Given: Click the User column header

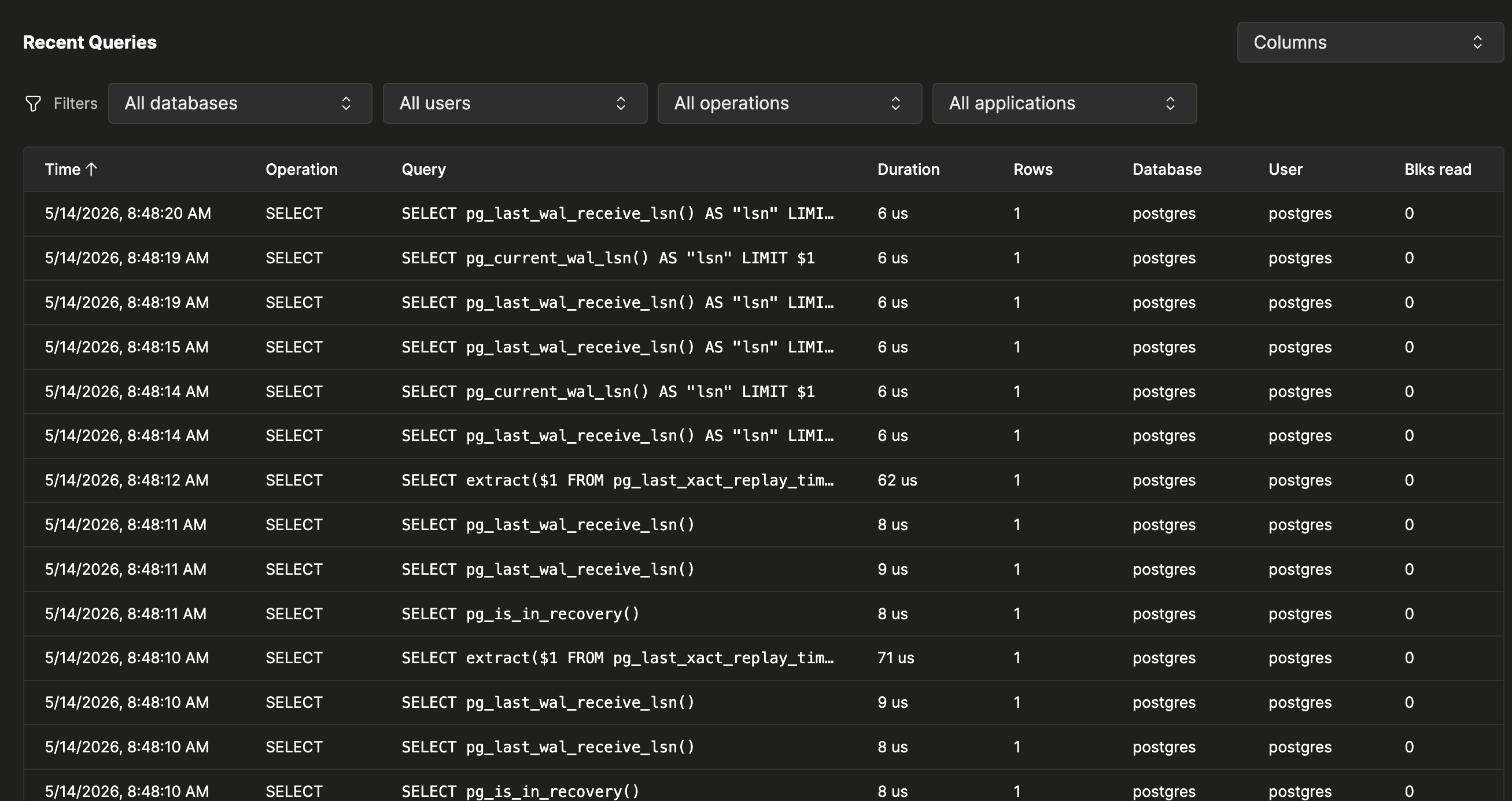Looking at the screenshot, I should (1285, 169).
